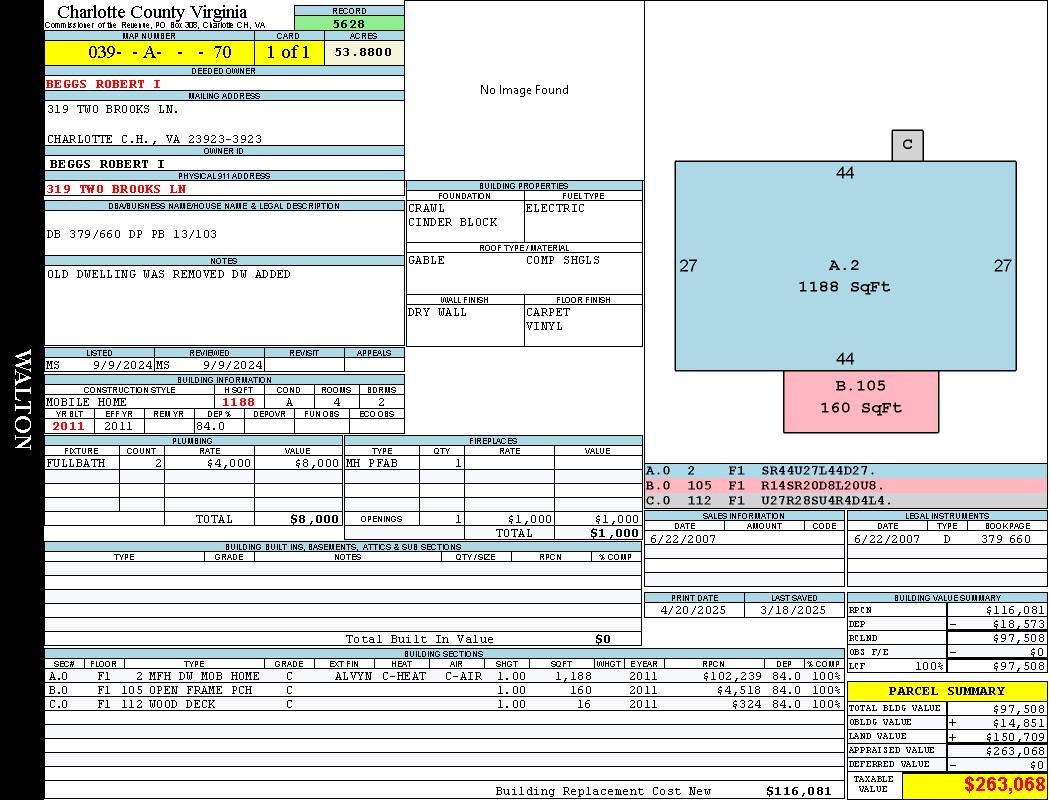Click red H SQFT value 1188
Screen dimensions: 1050x800
(238, 402)
